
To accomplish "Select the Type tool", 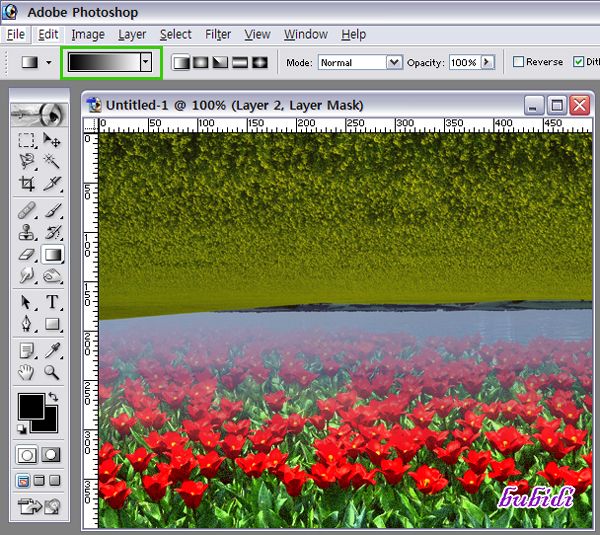I will point(52,302).
